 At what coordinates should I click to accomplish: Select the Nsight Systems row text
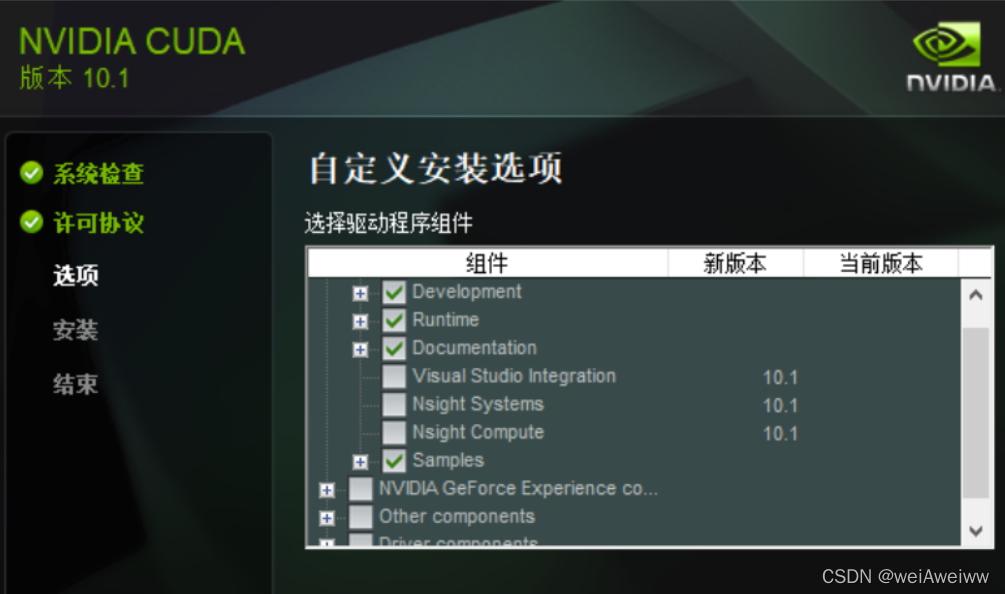coord(478,404)
